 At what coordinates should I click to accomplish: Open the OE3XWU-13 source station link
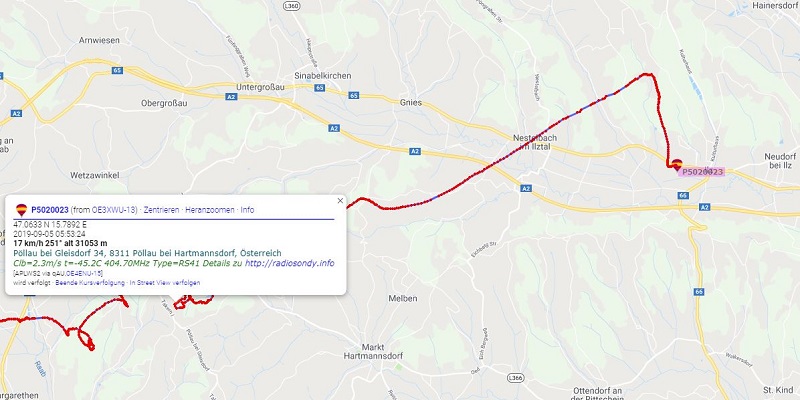tap(114, 210)
